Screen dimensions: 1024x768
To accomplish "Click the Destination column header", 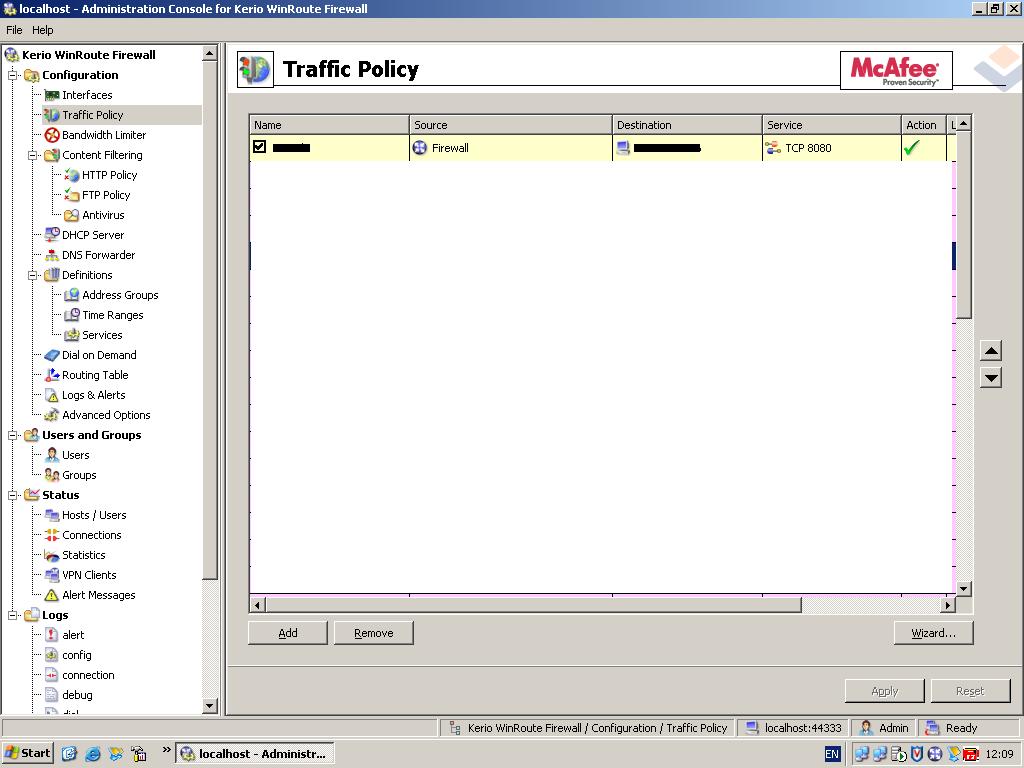I will point(687,125).
